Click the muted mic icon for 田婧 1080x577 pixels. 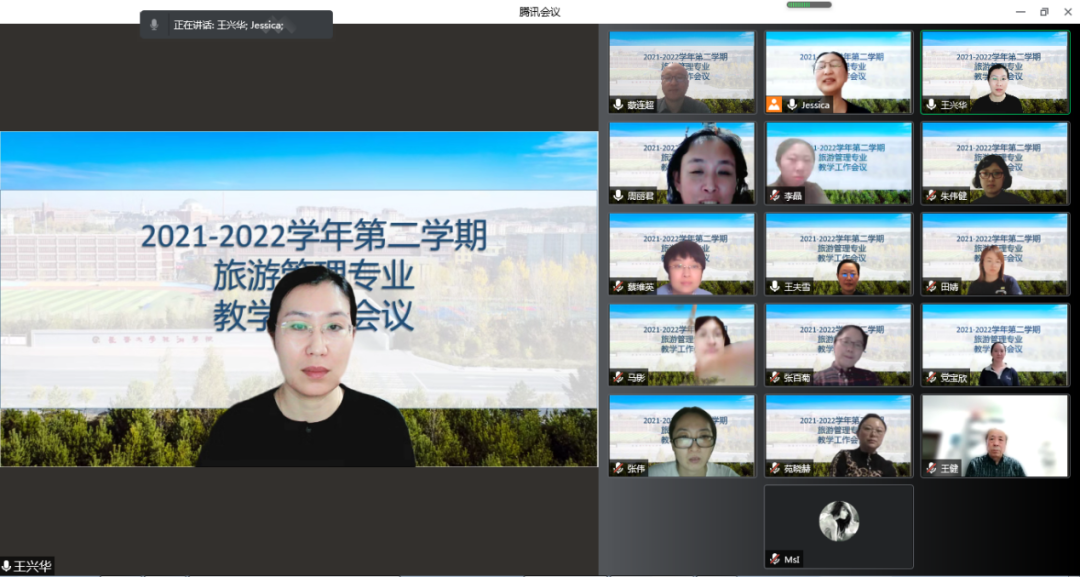point(931,287)
